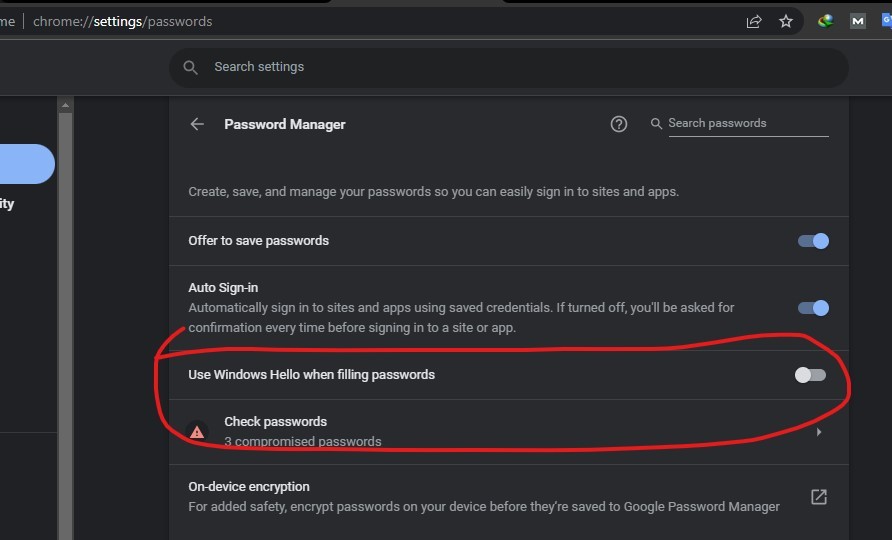
Task: Open the Internet Download Manager extension icon
Action: tap(826, 21)
